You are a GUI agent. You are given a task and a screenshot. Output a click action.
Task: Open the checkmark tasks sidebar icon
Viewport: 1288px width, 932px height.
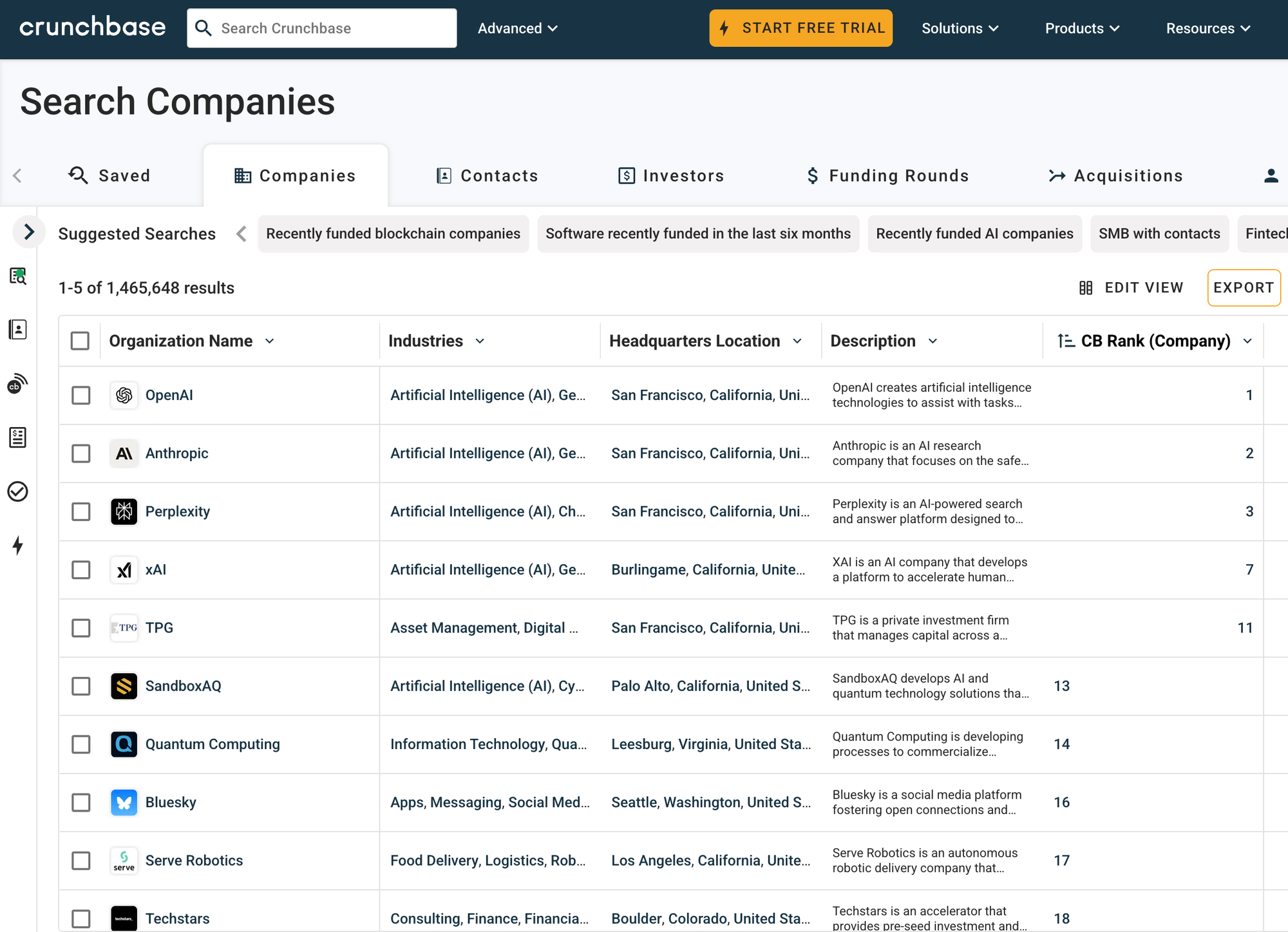coord(18,491)
